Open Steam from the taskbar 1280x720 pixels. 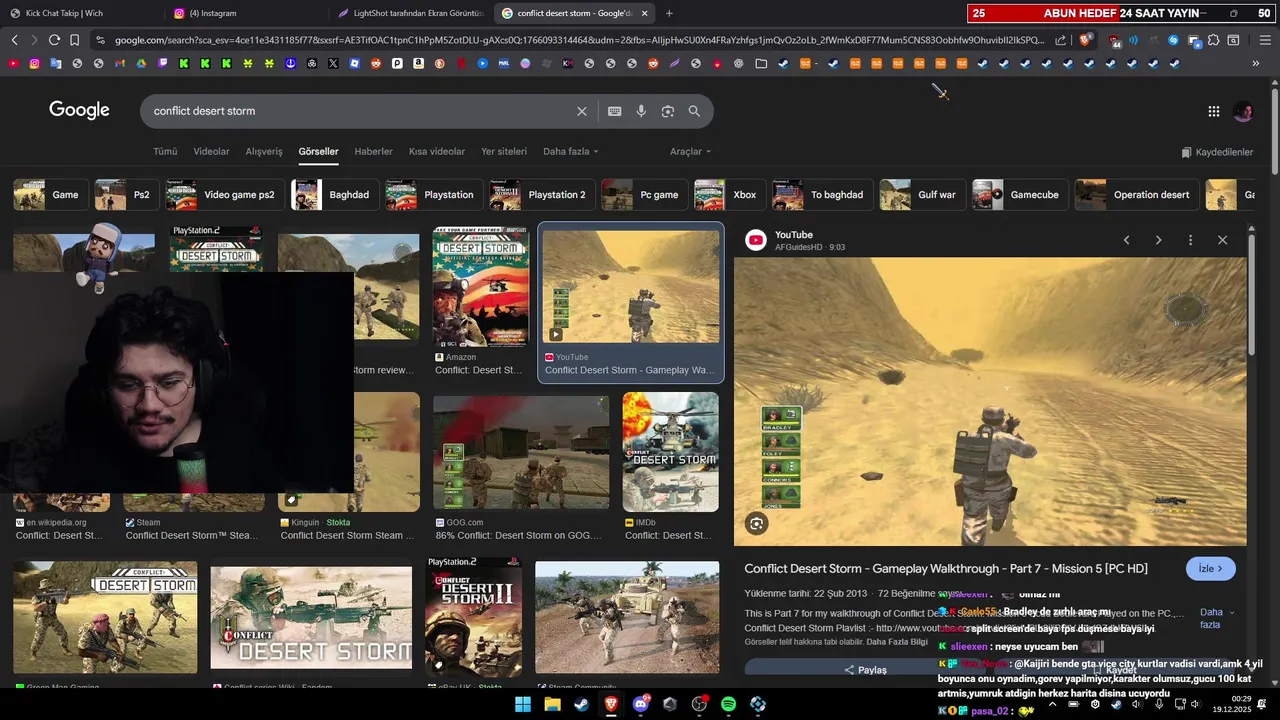click(x=581, y=704)
